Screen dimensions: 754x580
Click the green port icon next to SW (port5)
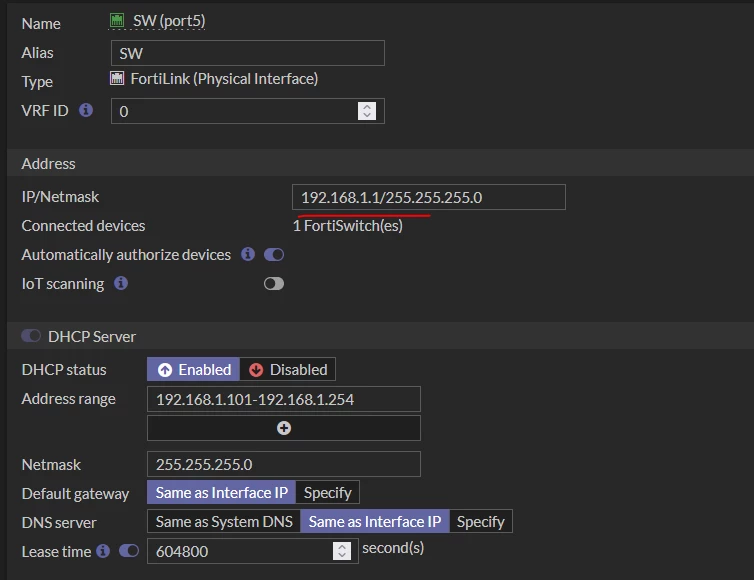(117, 20)
